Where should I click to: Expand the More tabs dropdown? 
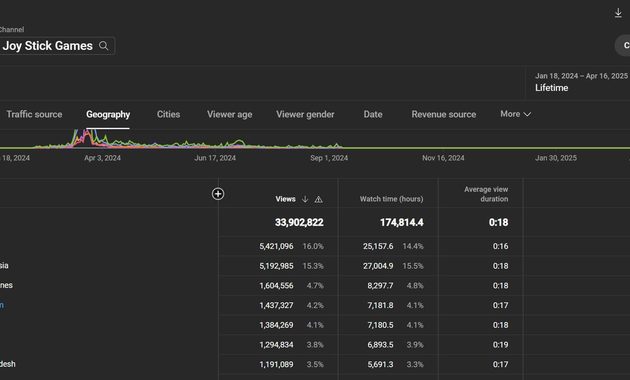click(x=515, y=114)
